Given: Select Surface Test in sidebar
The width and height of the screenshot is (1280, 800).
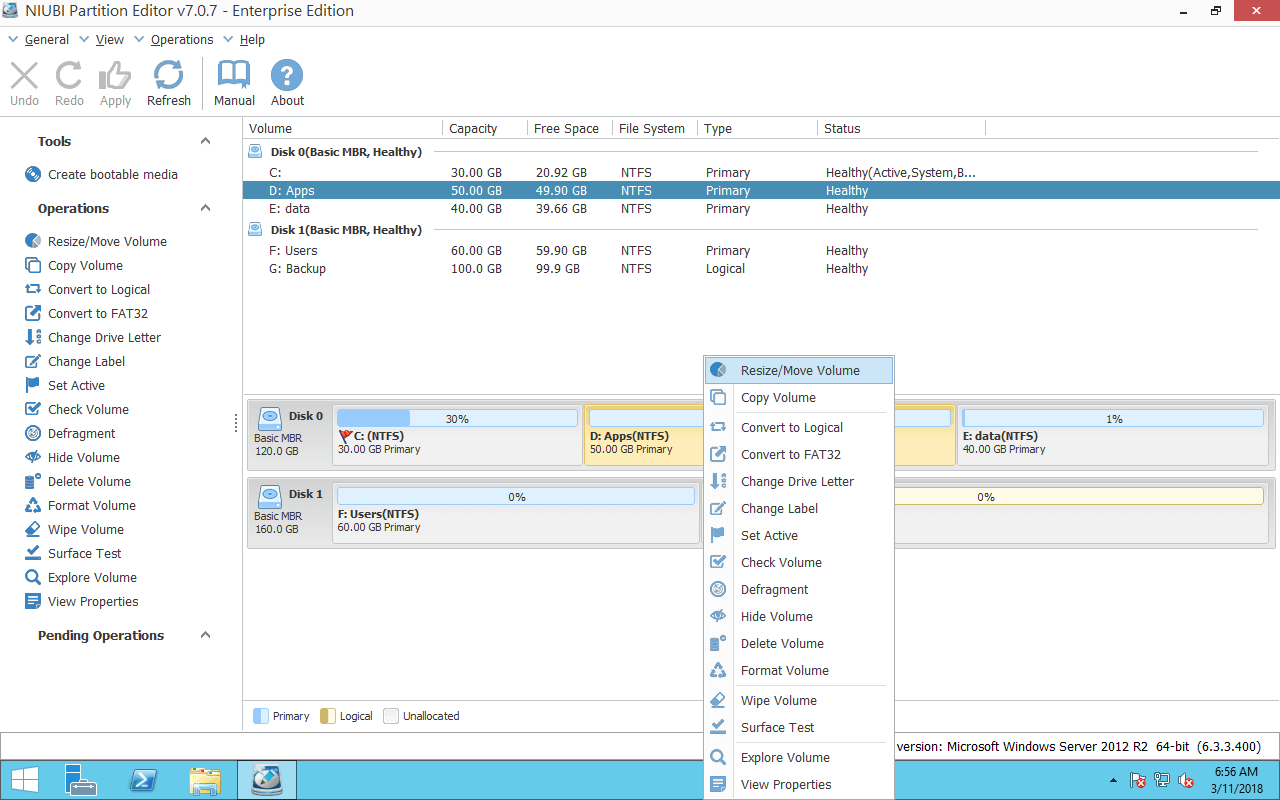Looking at the screenshot, I should tap(85, 553).
